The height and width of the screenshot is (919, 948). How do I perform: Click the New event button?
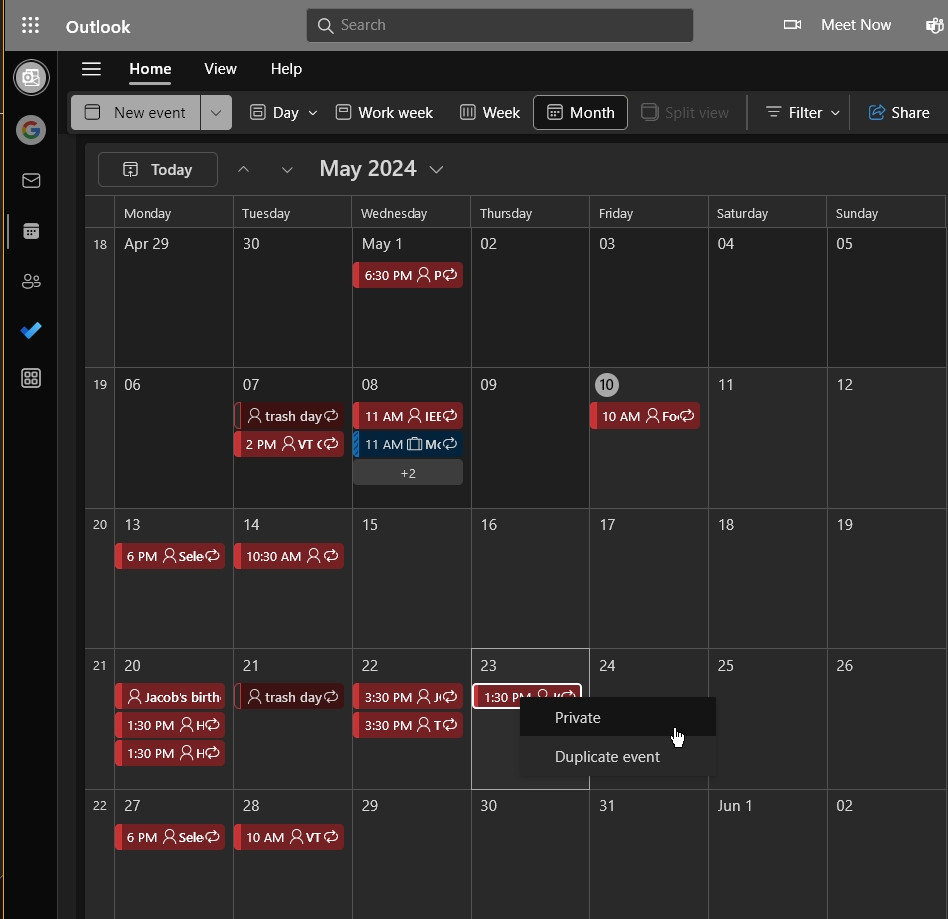coord(136,112)
